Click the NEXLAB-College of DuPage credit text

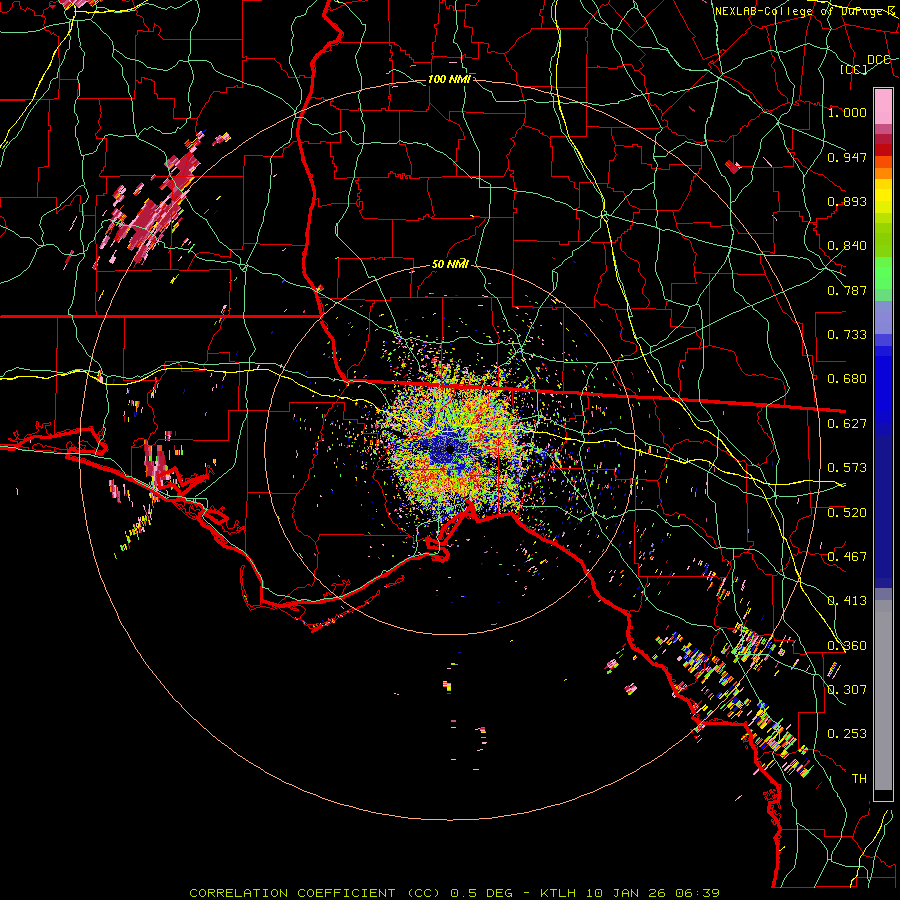pyautogui.click(x=806, y=11)
